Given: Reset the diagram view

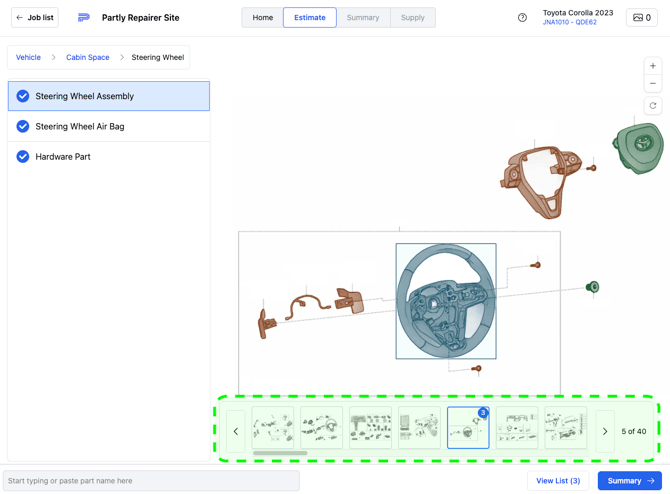Looking at the screenshot, I should pyautogui.click(x=652, y=106).
